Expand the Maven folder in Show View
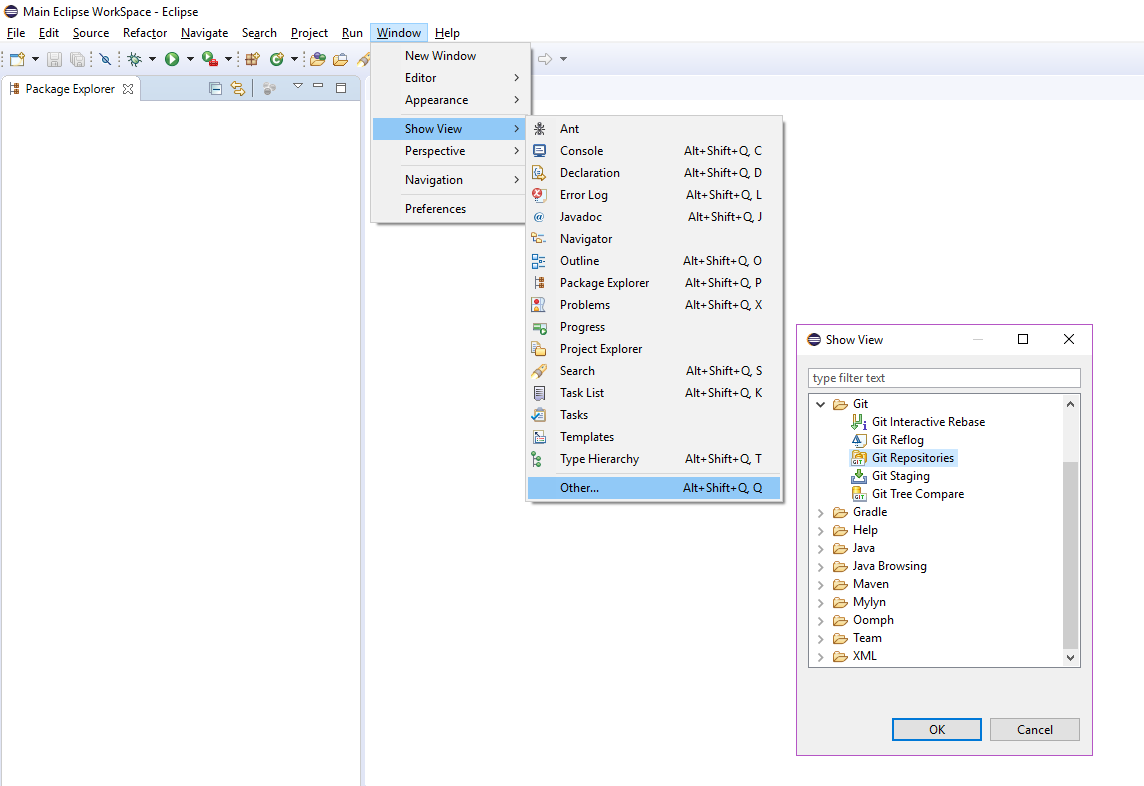Image resolution: width=1144 pixels, height=786 pixels. click(x=821, y=584)
